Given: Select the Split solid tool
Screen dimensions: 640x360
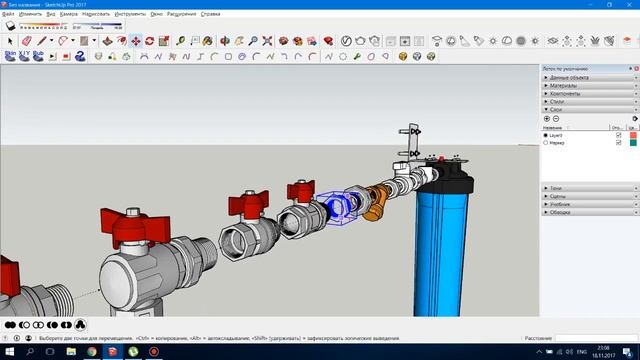Looking at the screenshot, I should [x=66, y=325].
